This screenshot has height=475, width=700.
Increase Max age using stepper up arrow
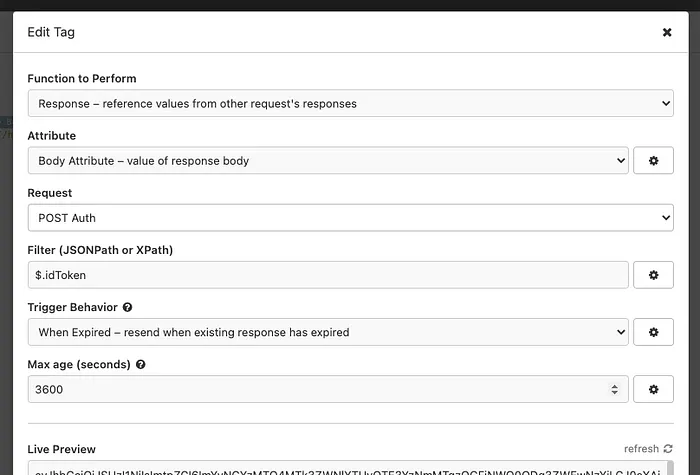615,385
